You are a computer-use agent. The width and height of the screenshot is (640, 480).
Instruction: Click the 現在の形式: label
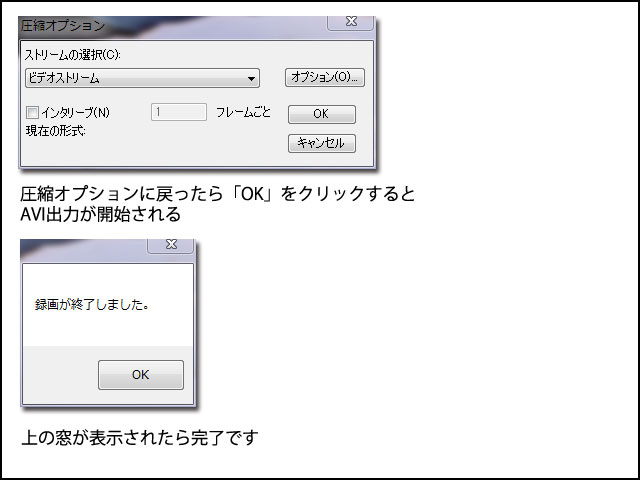pos(56,131)
